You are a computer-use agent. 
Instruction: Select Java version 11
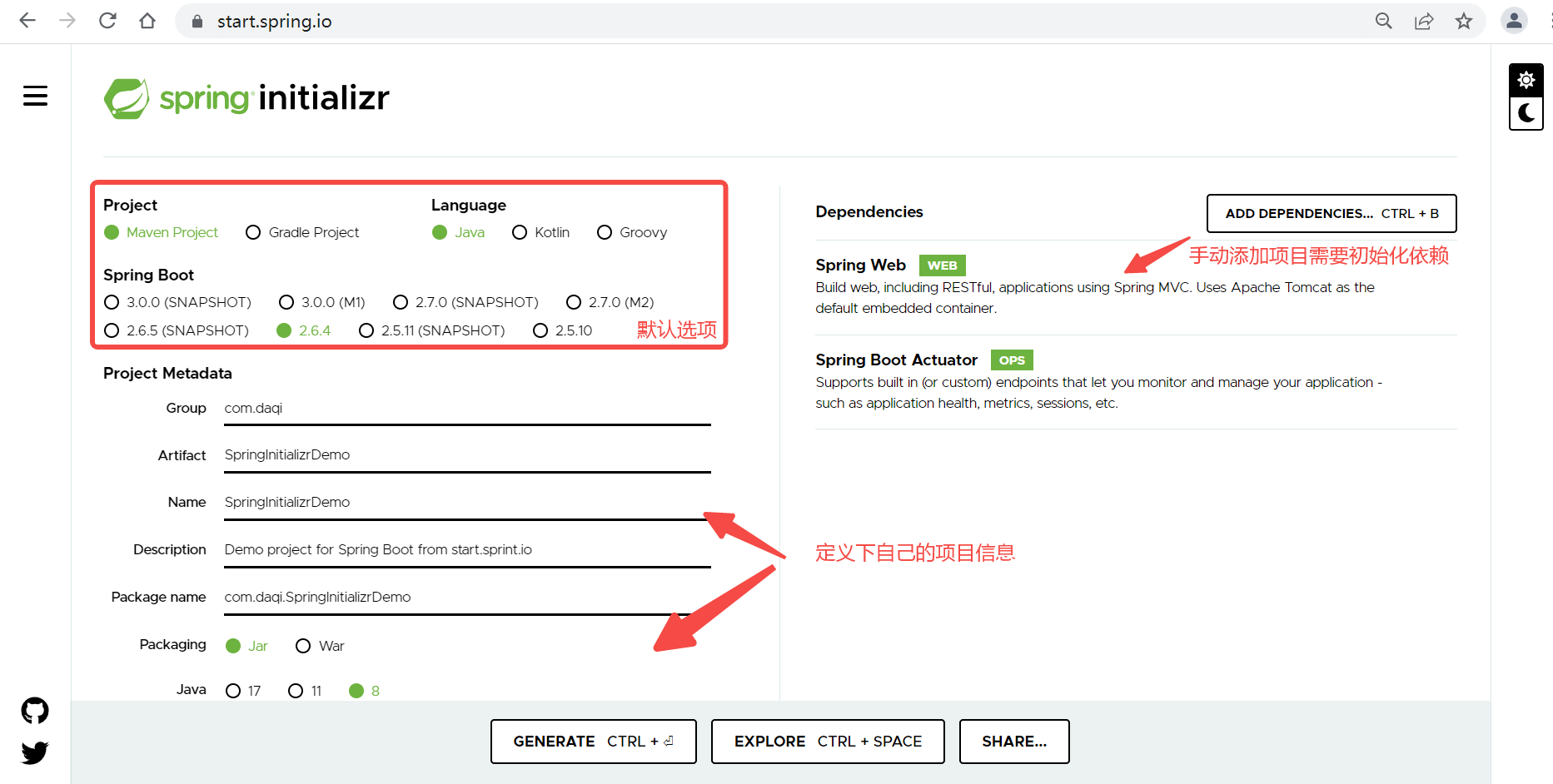tap(305, 691)
